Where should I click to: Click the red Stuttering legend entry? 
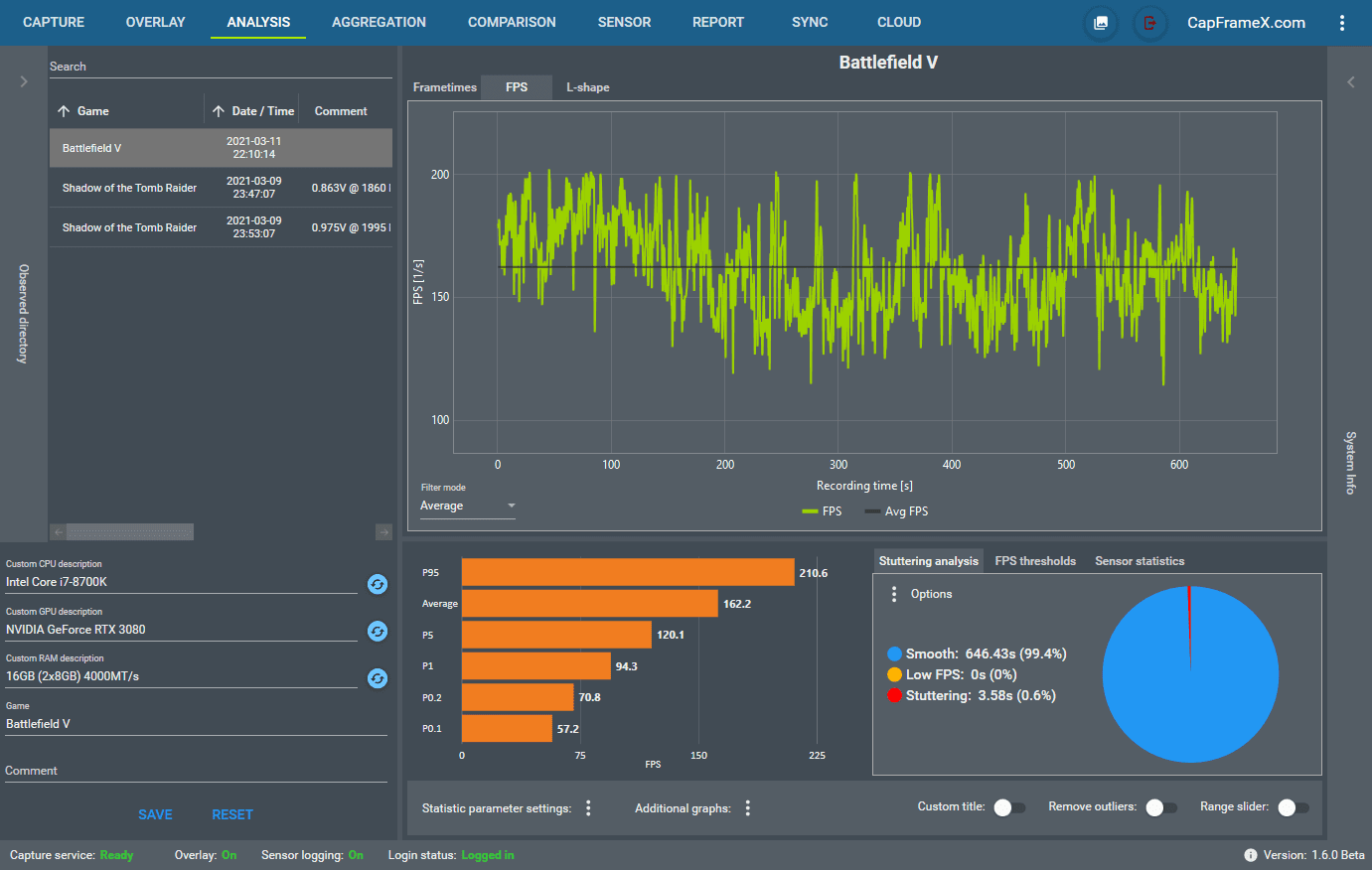972,695
